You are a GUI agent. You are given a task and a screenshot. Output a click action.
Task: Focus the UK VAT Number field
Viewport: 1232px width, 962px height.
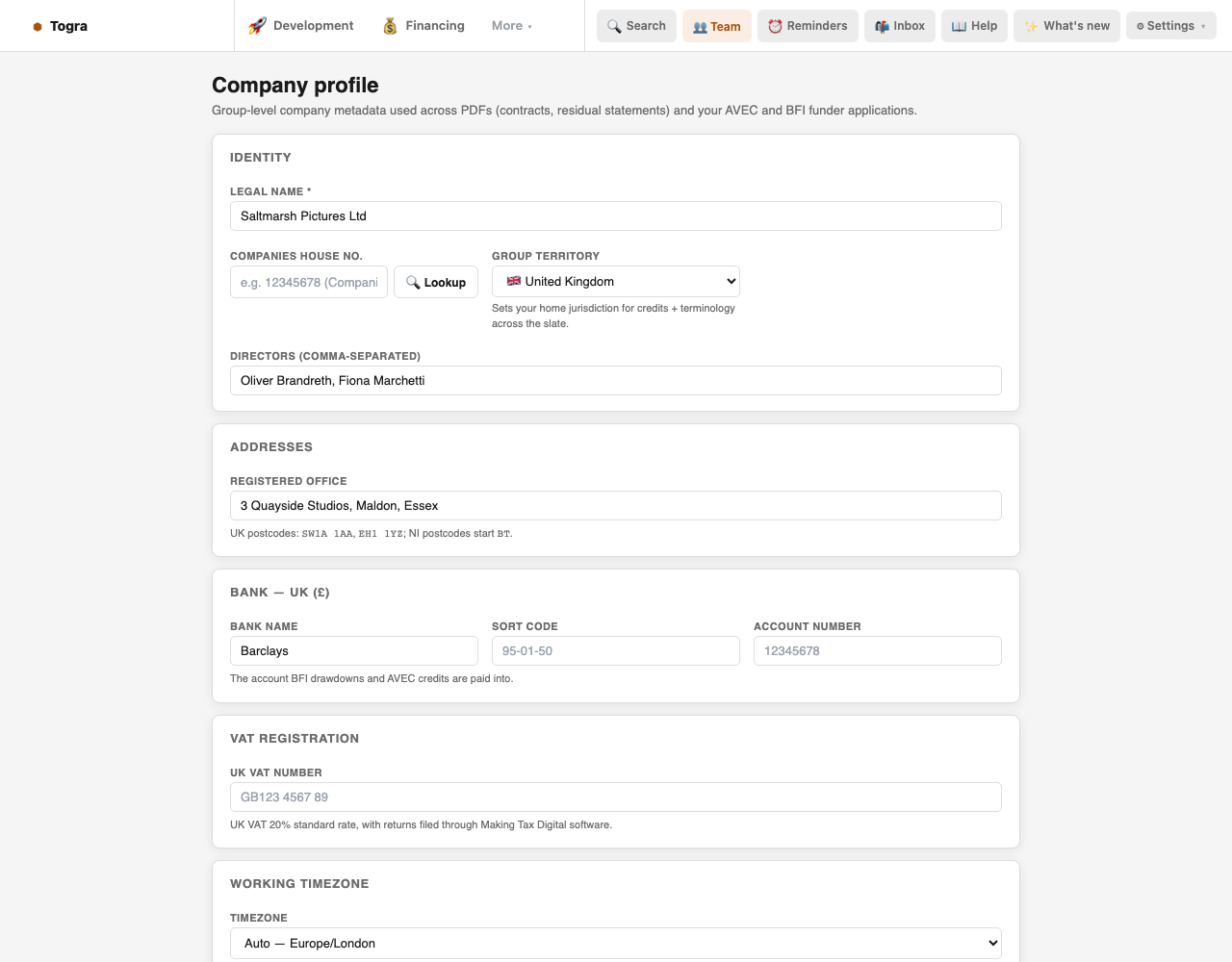616,797
